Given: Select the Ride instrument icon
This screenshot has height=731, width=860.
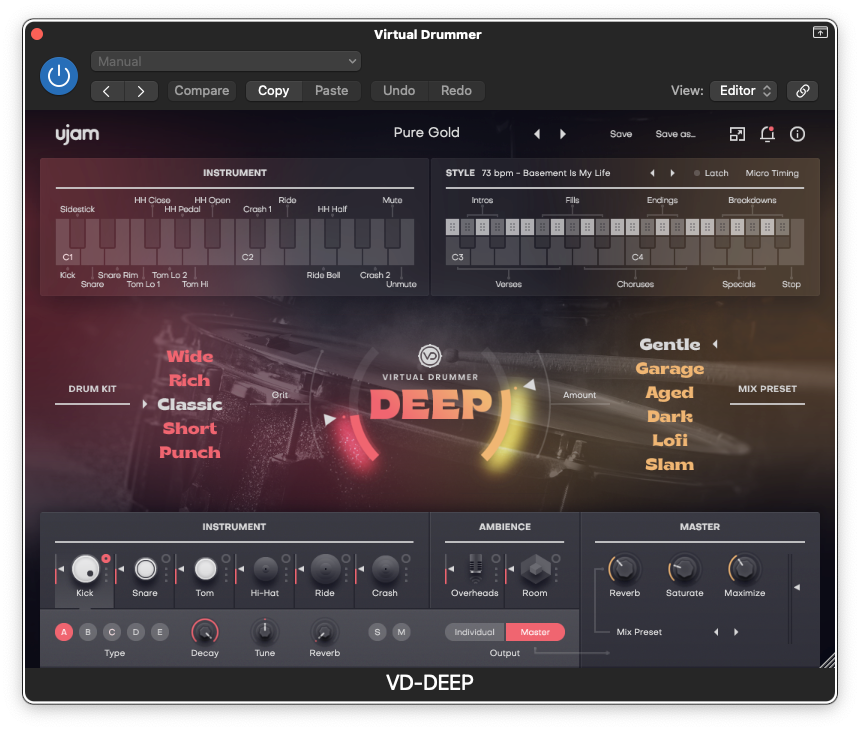Looking at the screenshot, I should pos(325,569).
